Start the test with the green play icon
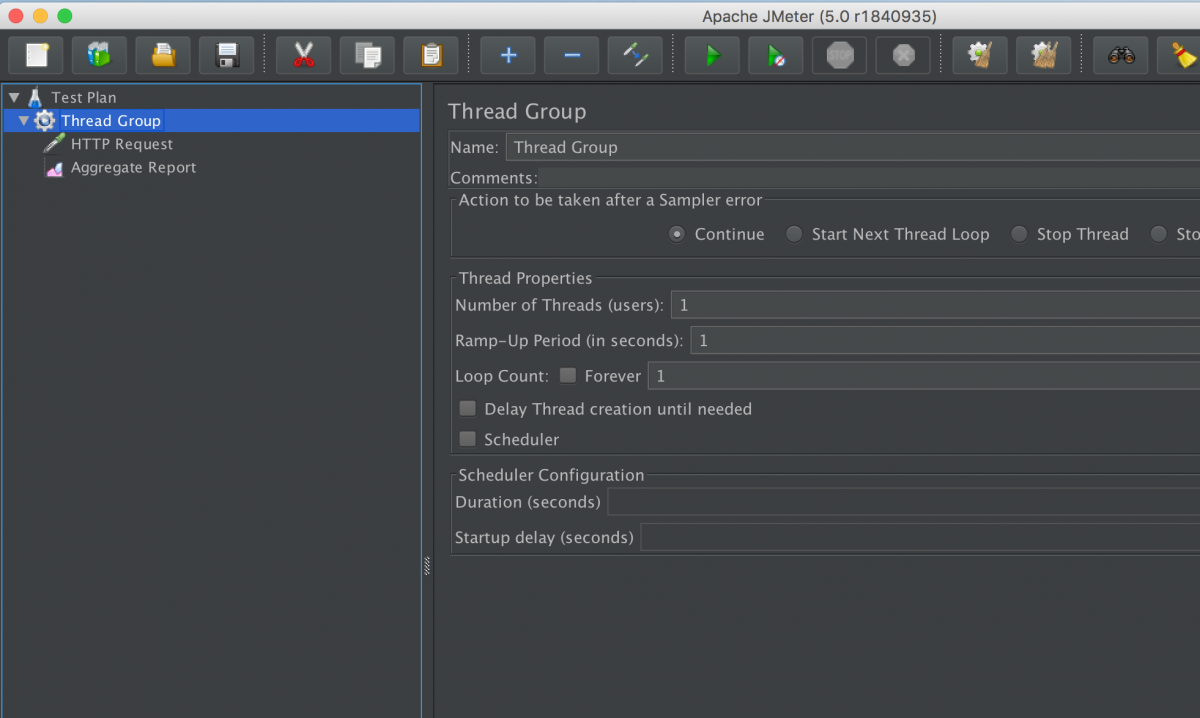Screen dimensions: 1200x718 pyautogui.click(x=712, y=55)
